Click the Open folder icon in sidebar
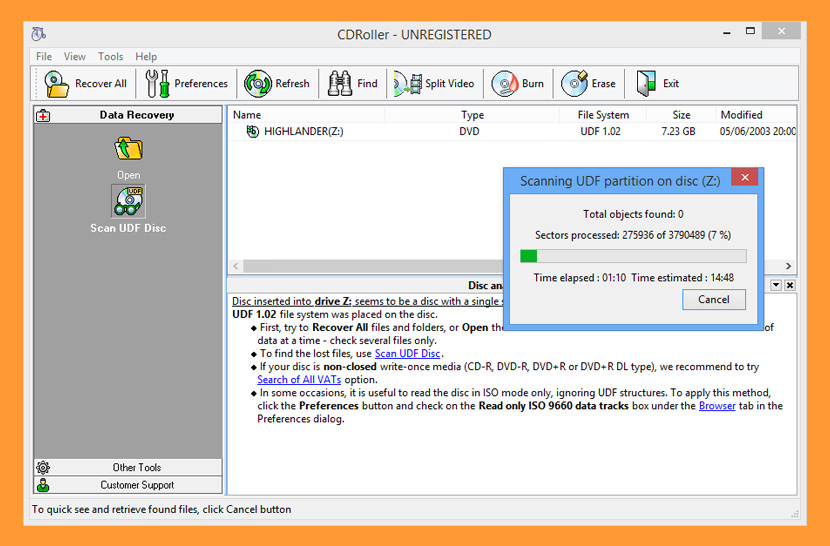The width and height of the screenshot is (830, 546). 129,149
